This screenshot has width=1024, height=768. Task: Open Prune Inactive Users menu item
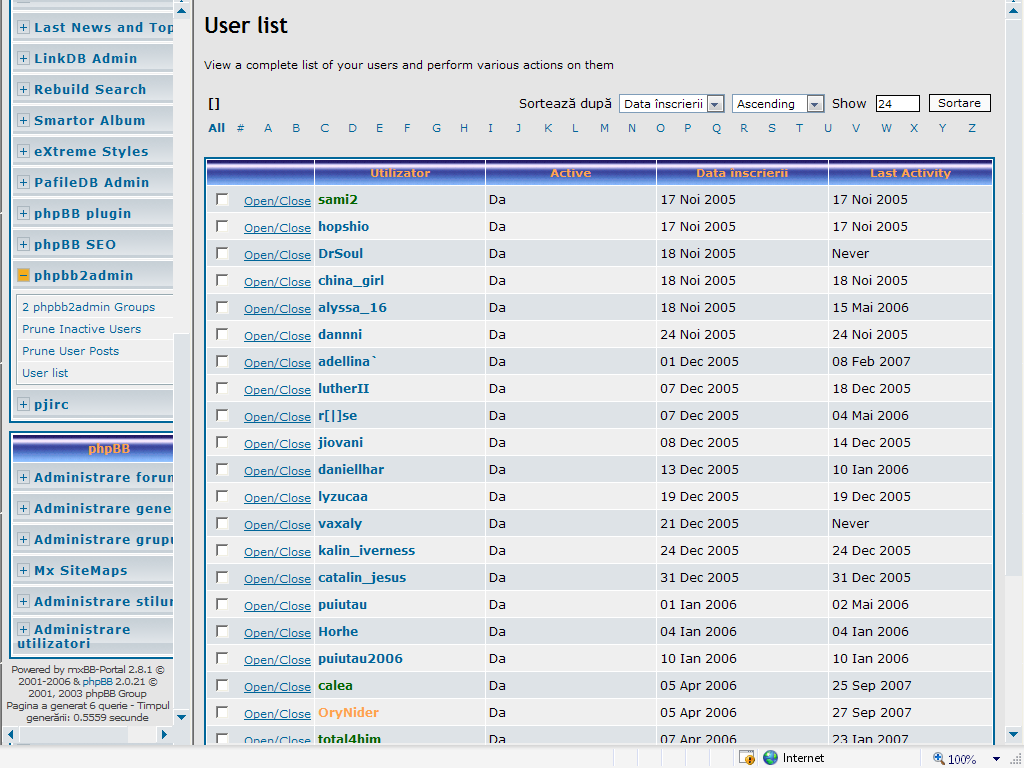81,329
